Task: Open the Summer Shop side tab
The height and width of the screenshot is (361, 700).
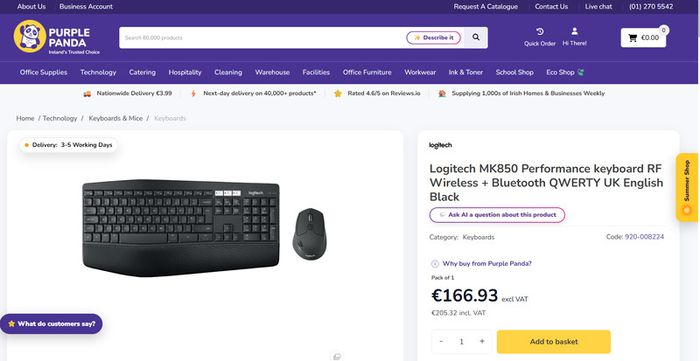Action: [687, 187]
